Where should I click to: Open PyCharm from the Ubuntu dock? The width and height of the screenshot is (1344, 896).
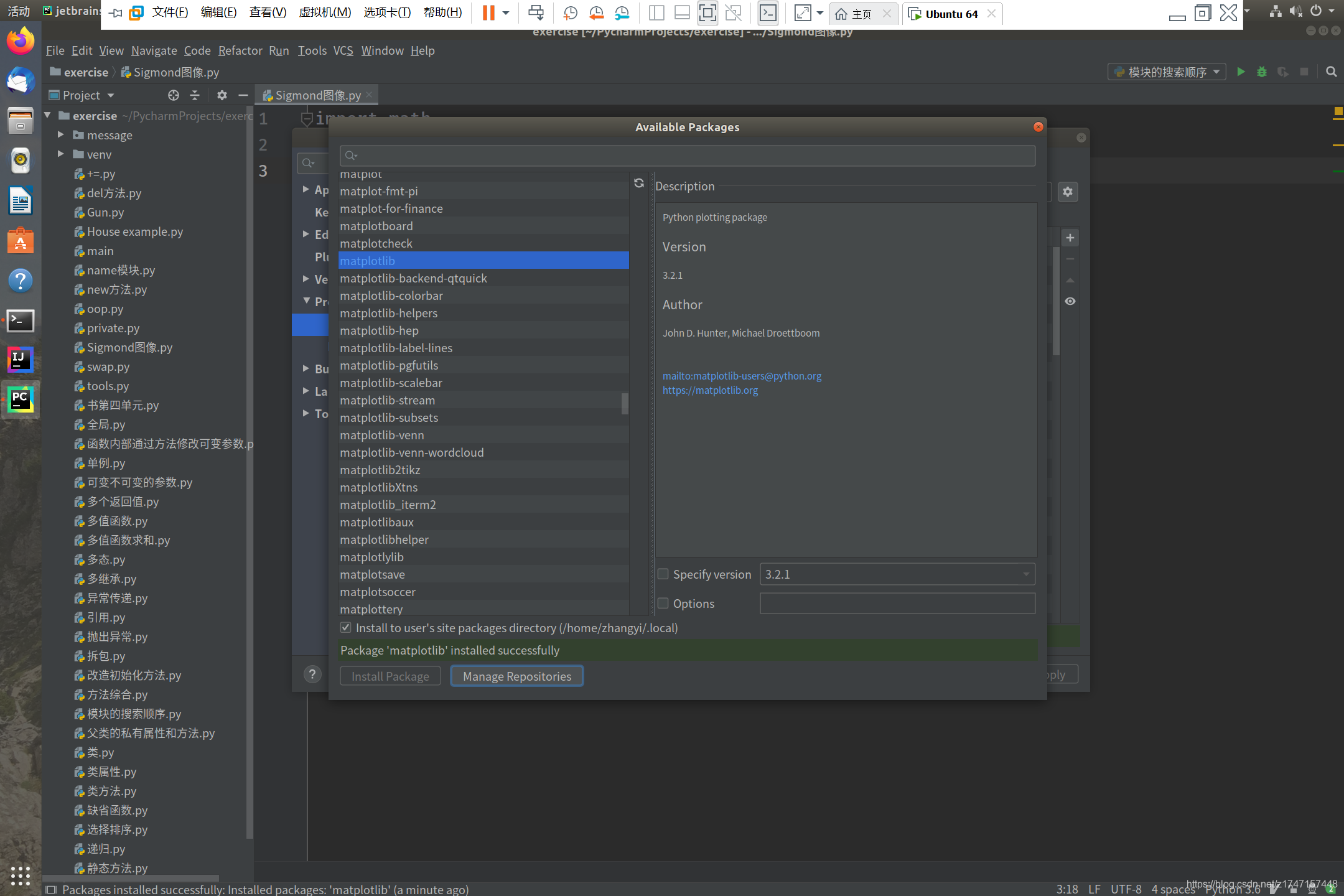20,399
